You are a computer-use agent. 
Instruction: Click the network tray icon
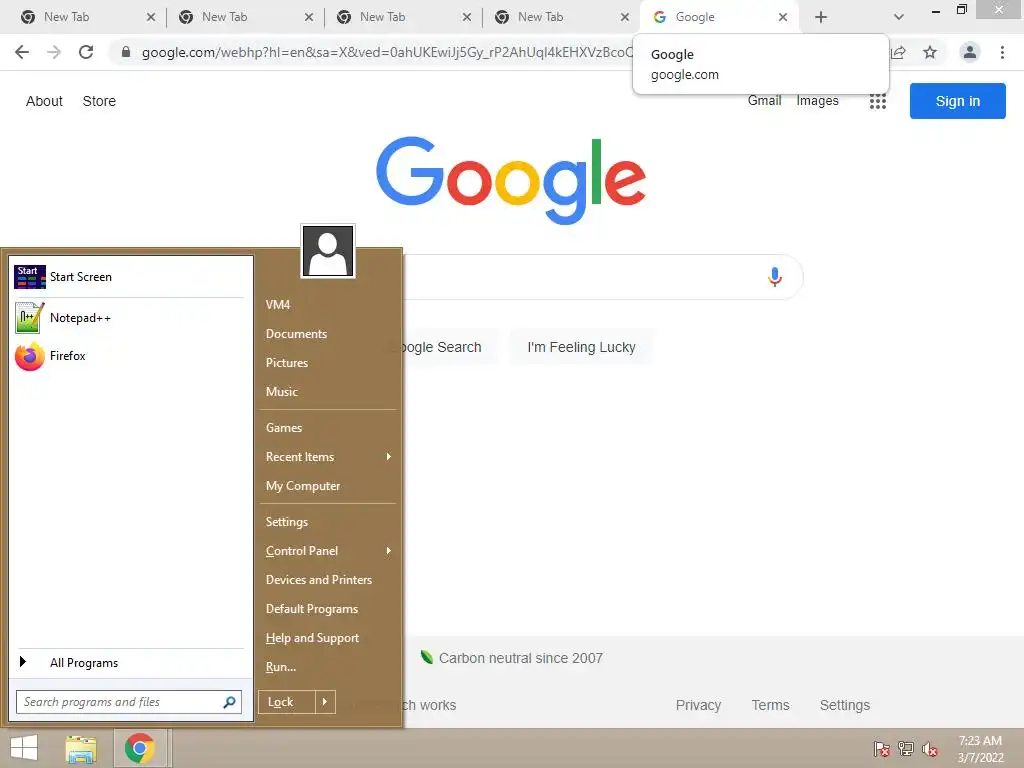click(906, 749)
